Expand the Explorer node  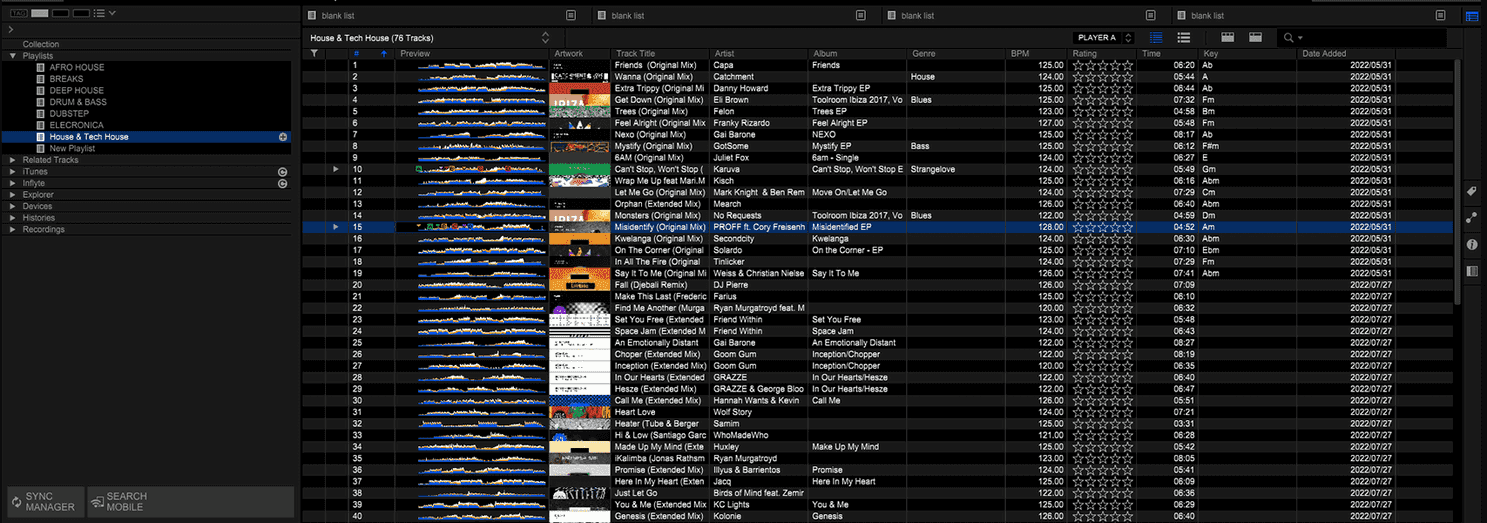point(13,195)
